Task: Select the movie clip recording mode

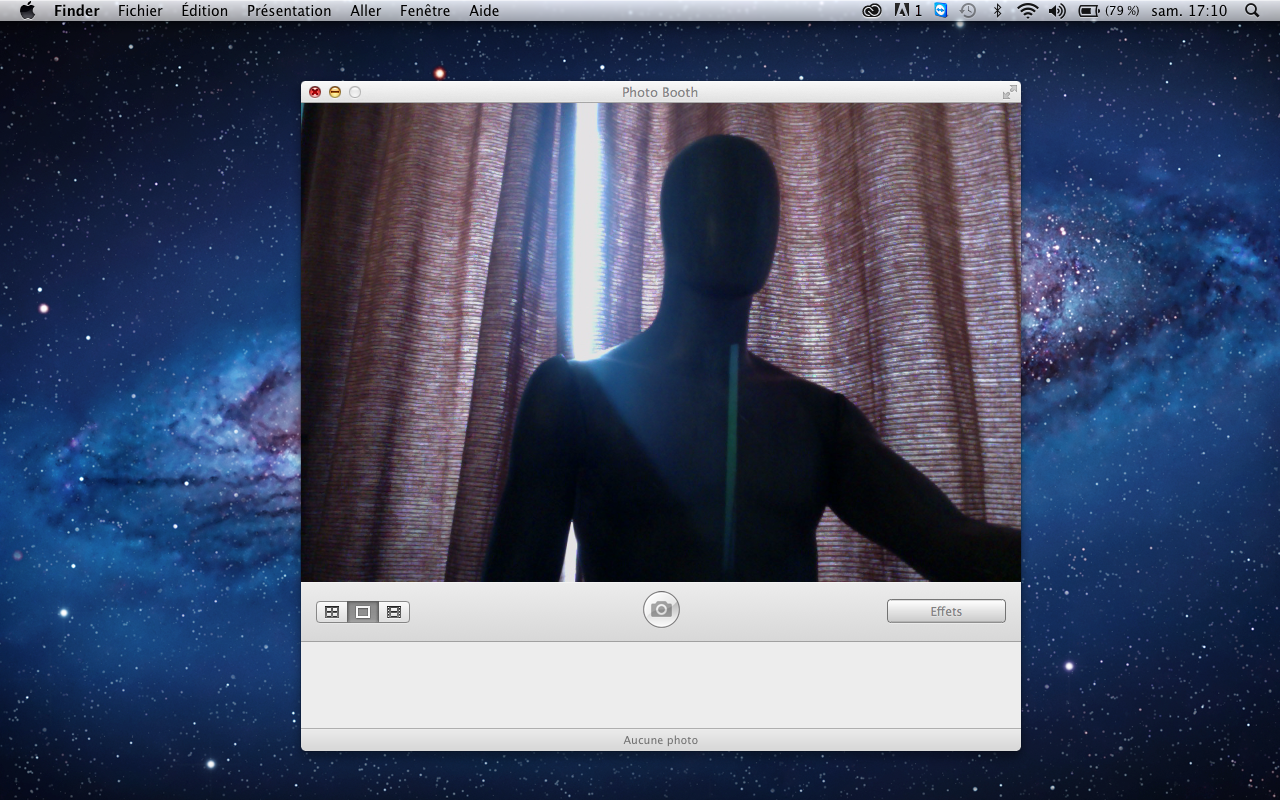Action: 394,612
